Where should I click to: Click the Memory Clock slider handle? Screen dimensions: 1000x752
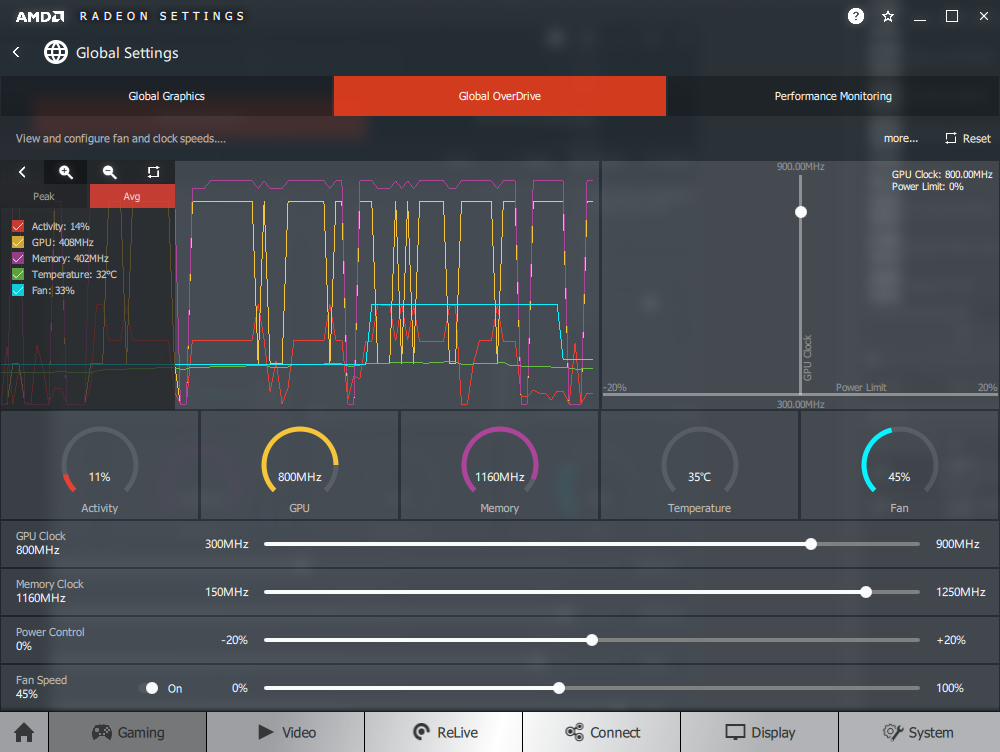pos(866,592)
